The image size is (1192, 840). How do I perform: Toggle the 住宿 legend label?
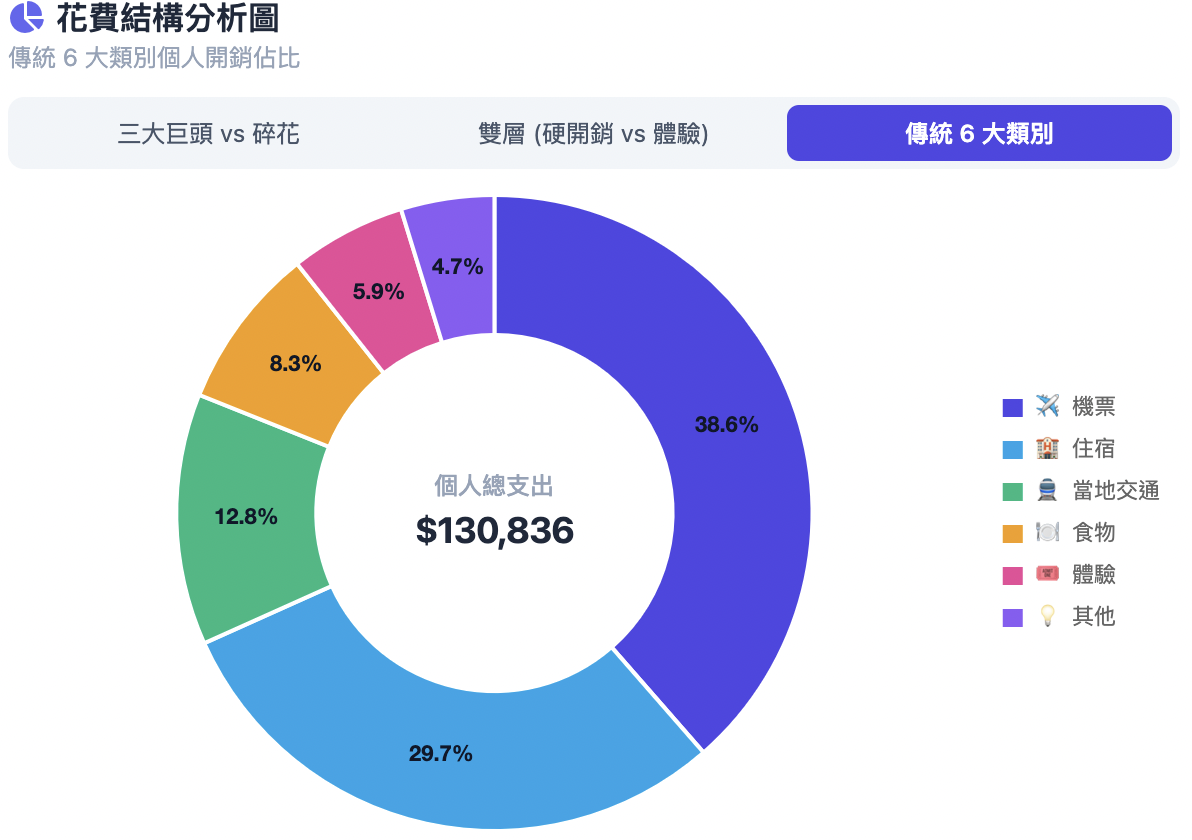pyautogui.click(x=1093, y=449)
